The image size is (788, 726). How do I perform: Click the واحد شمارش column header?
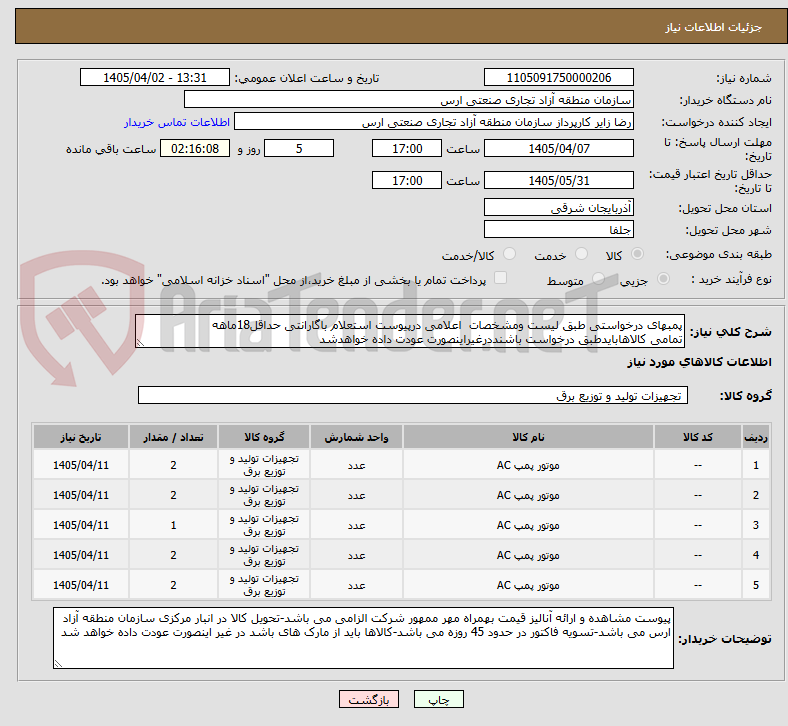356,437
